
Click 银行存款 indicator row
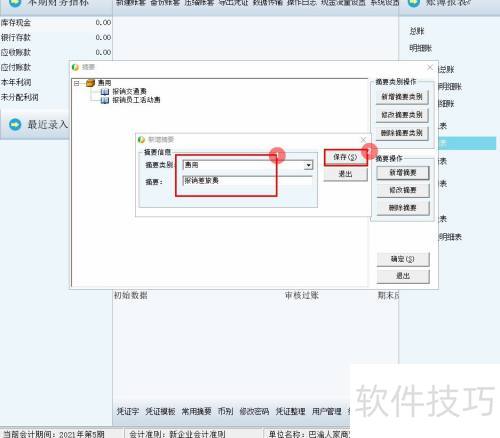[56, 37]
